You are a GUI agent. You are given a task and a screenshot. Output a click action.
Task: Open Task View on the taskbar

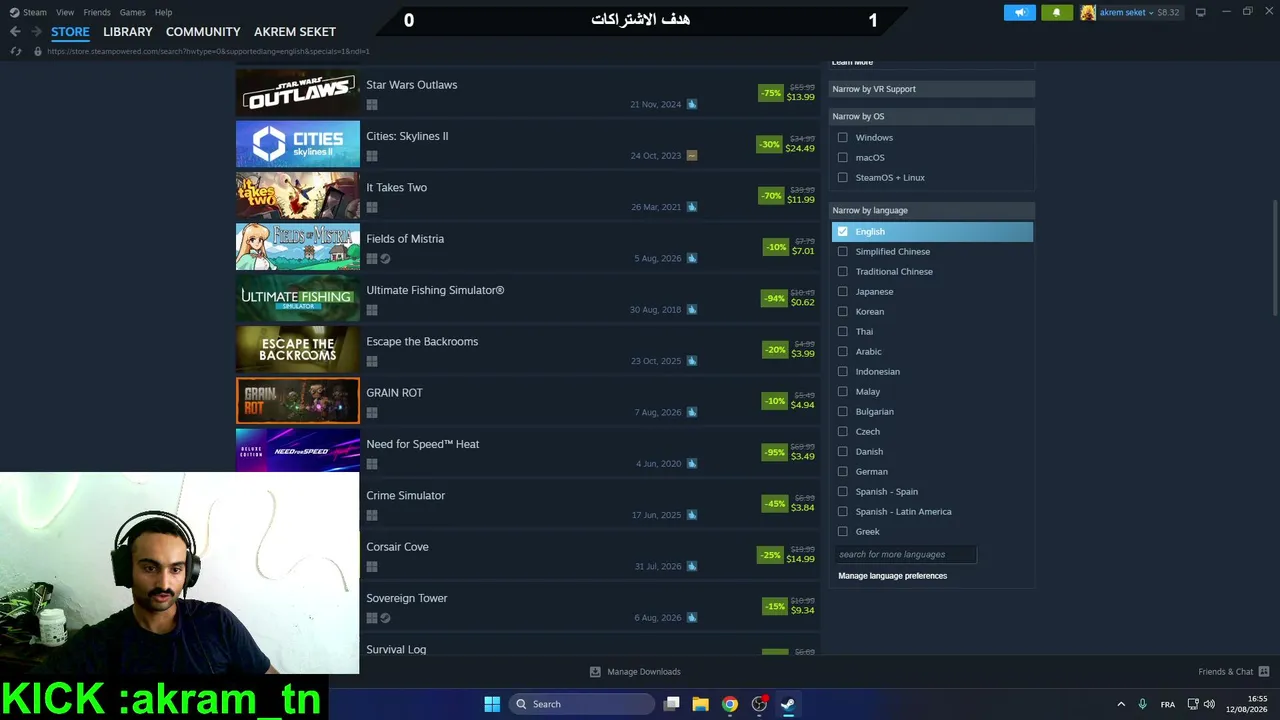coord(672,704)
